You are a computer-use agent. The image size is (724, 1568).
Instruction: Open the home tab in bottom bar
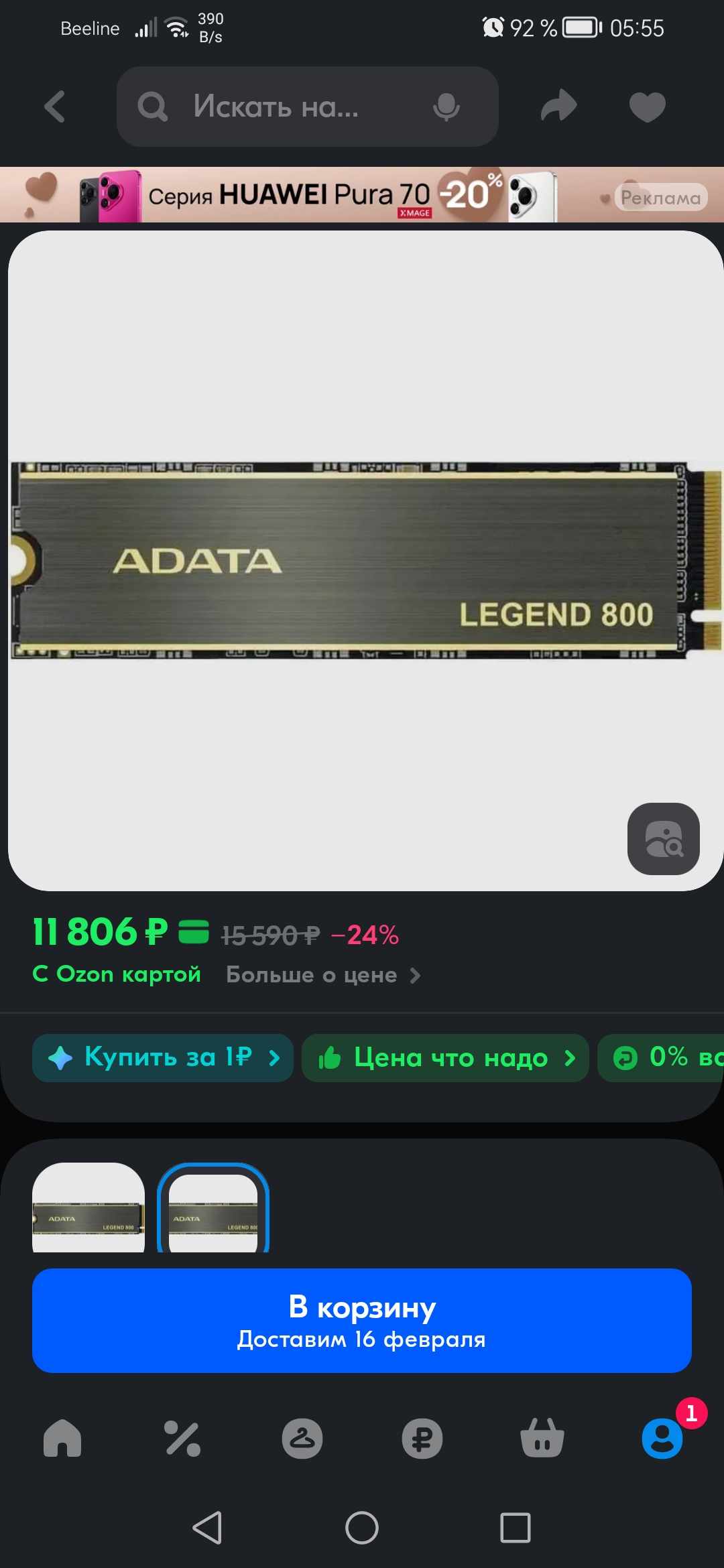pyautogui.click(x=62, y=1438)
